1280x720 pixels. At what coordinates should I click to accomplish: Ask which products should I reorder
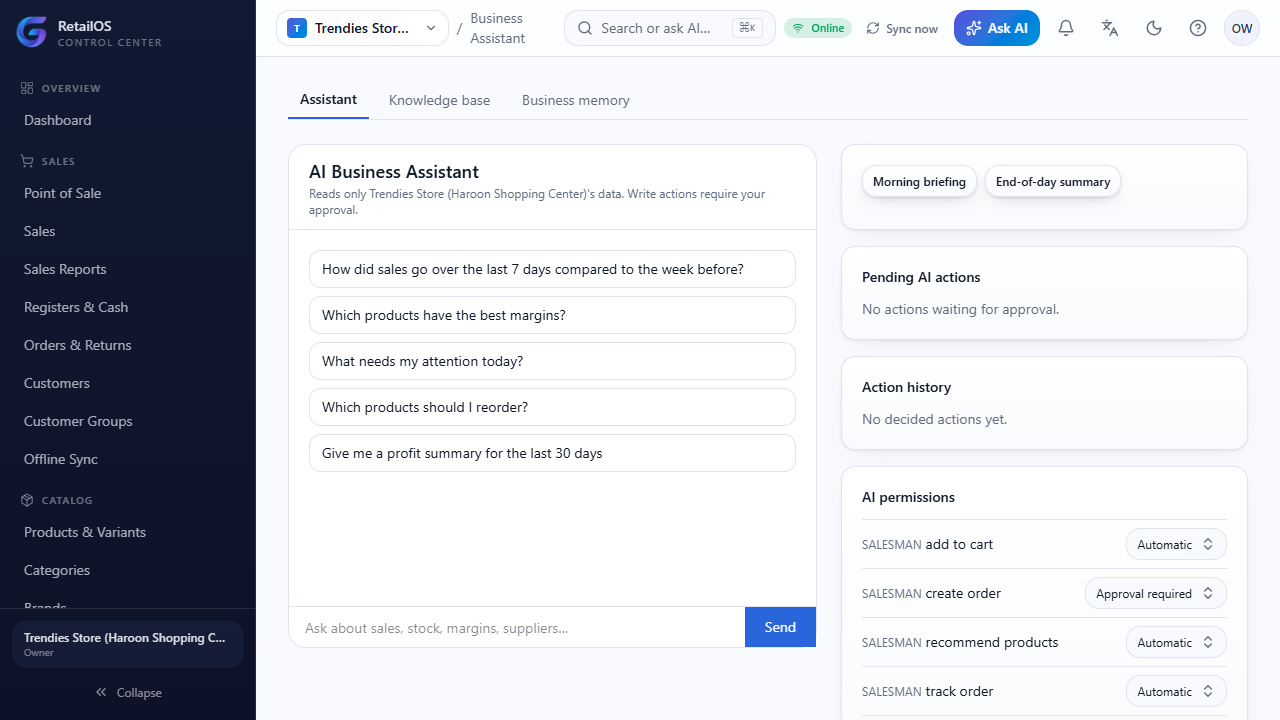[x=552, y=407]
